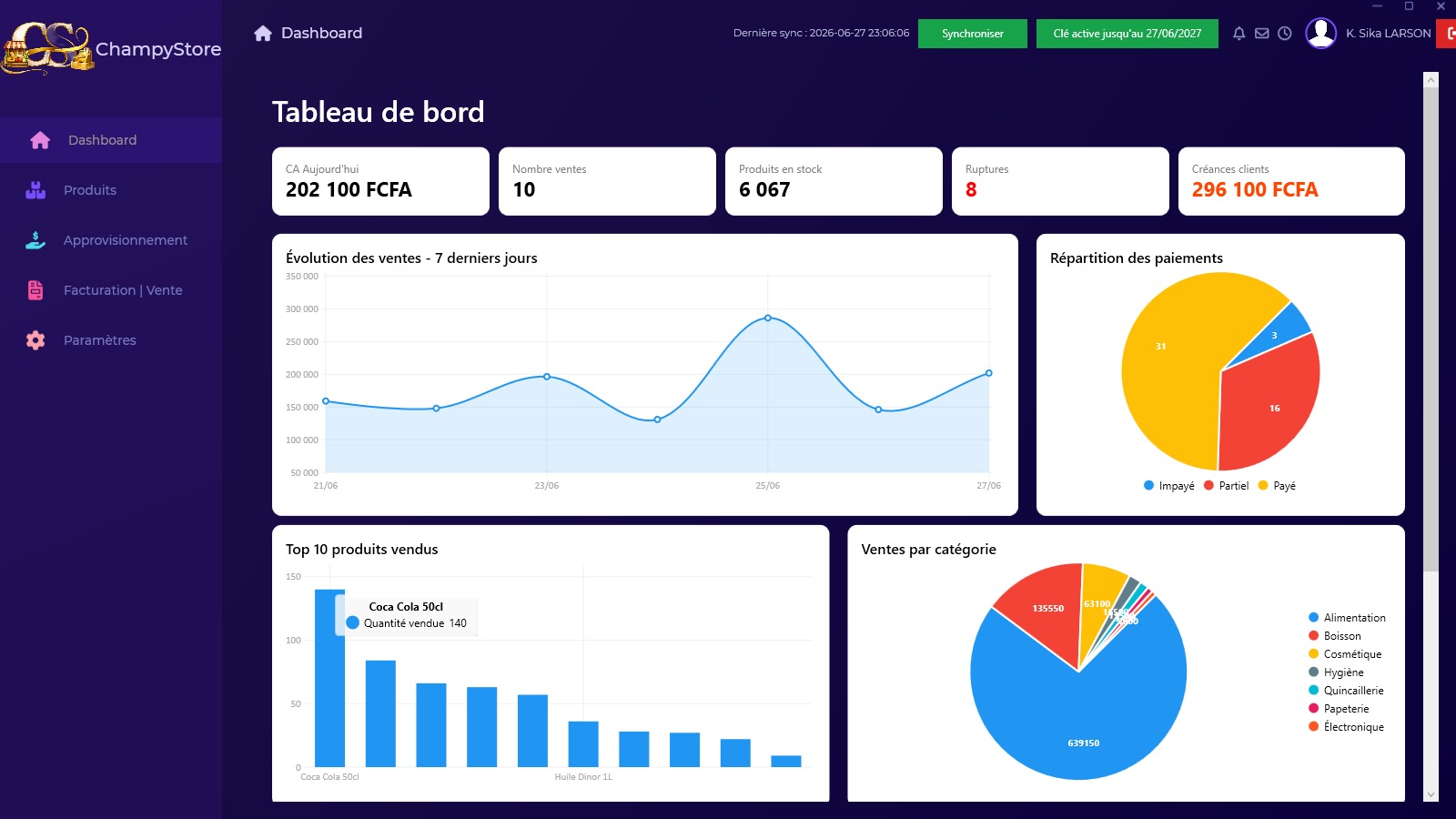Click the home icon in header
This screenshot has width=1456, height=819.
point(263,33)
